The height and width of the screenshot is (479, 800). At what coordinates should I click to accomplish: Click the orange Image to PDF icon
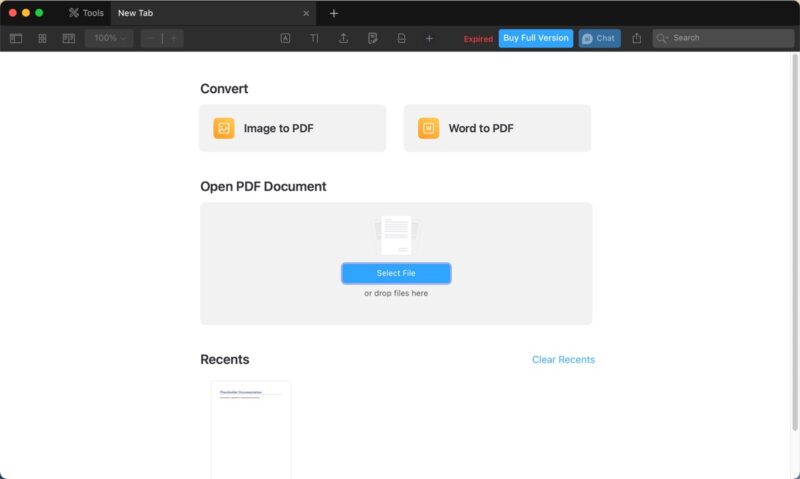click(x=223, y=128)
